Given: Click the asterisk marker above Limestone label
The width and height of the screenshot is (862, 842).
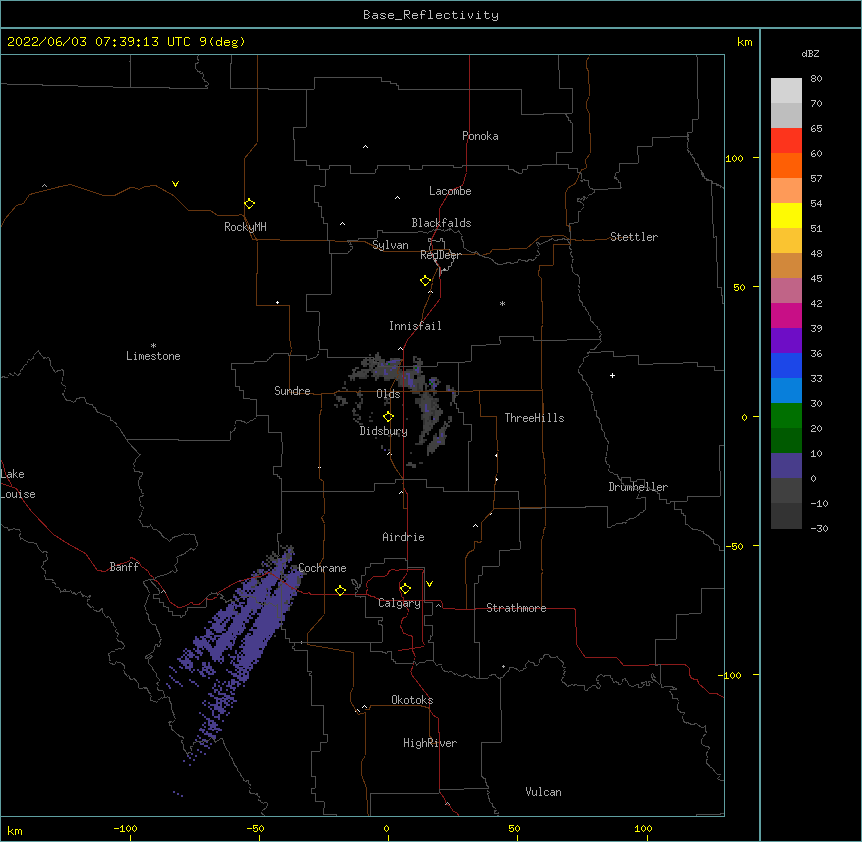Looking at the screenshot, I should (153, 346).
